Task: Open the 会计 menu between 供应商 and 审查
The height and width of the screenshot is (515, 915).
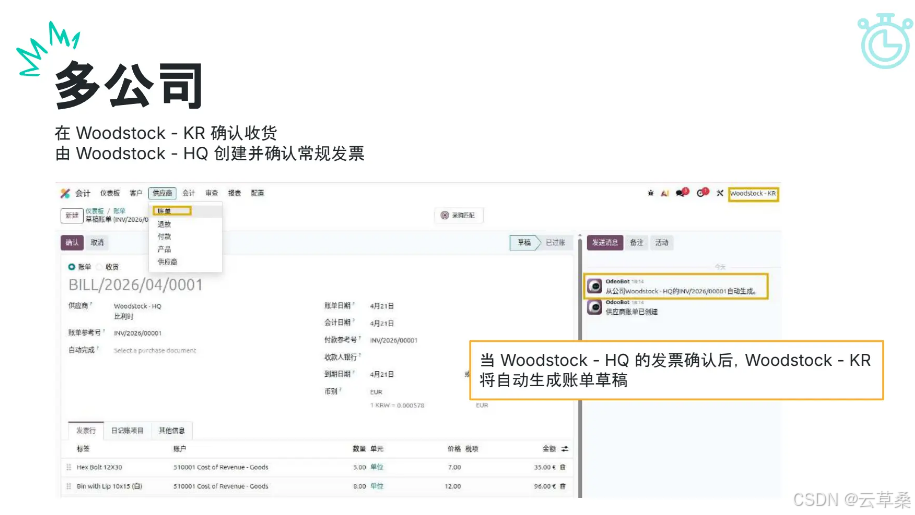Action: (x=188, y=193)
